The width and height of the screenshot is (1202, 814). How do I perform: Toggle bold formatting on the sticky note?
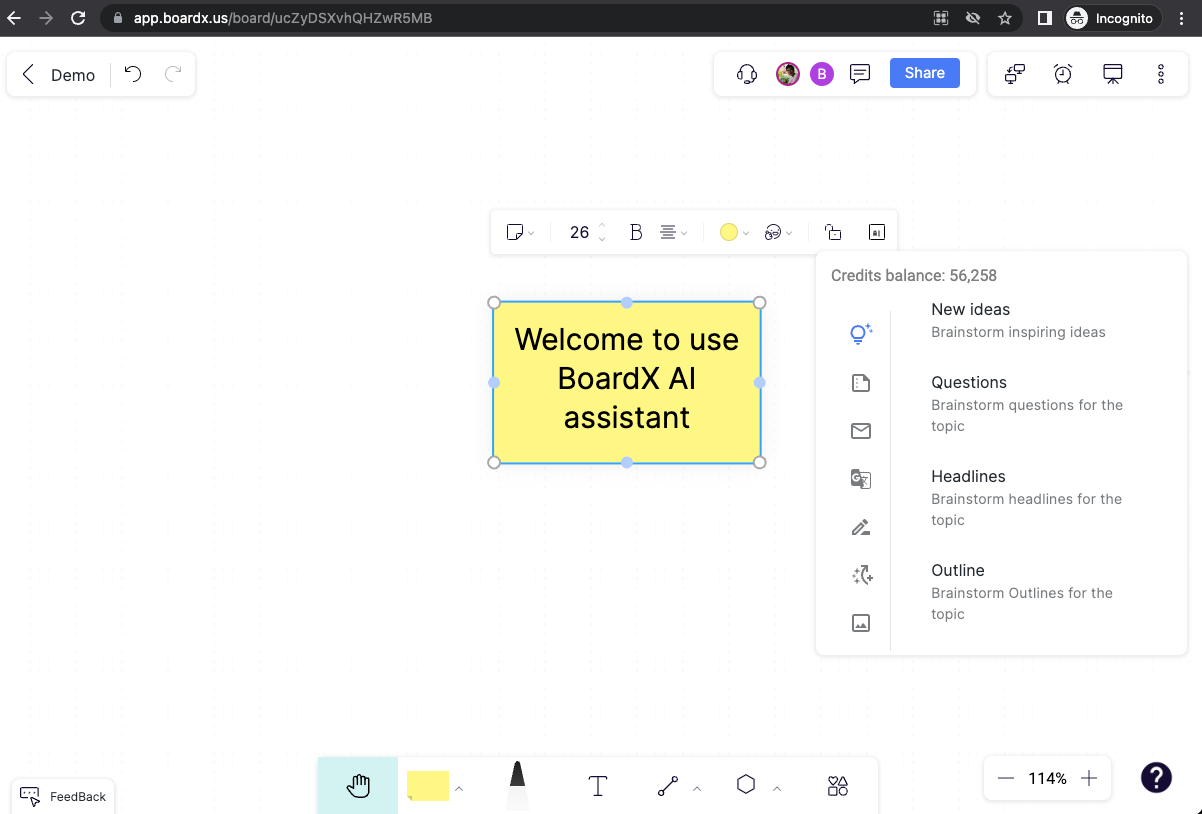(636, 232)
